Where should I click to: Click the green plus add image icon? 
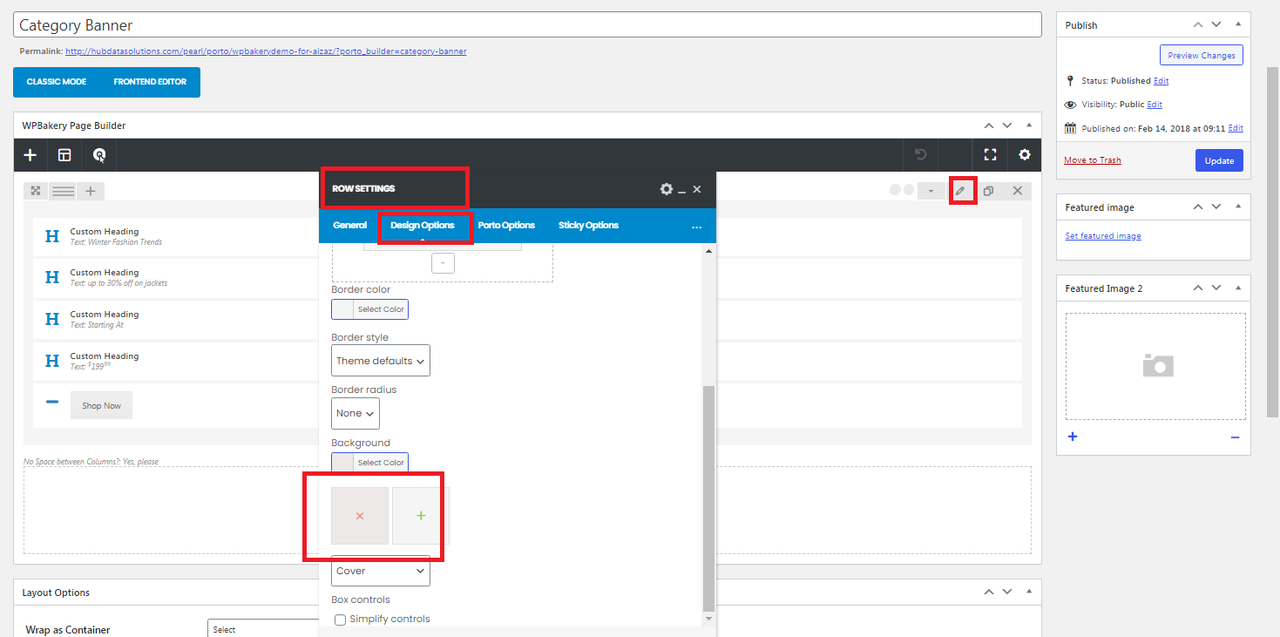(420, 516)
